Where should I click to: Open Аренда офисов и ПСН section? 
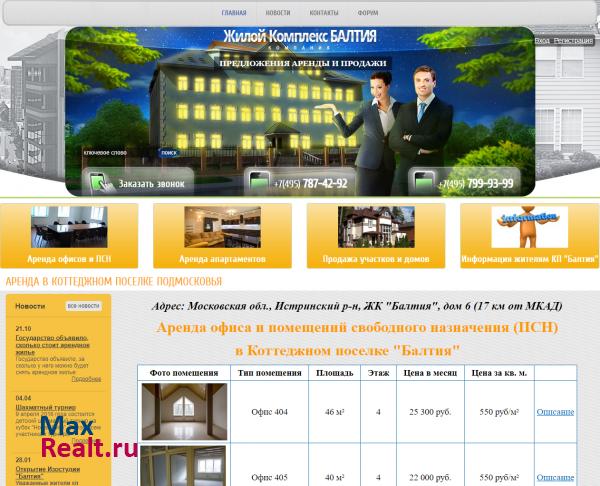click(69, 259)
